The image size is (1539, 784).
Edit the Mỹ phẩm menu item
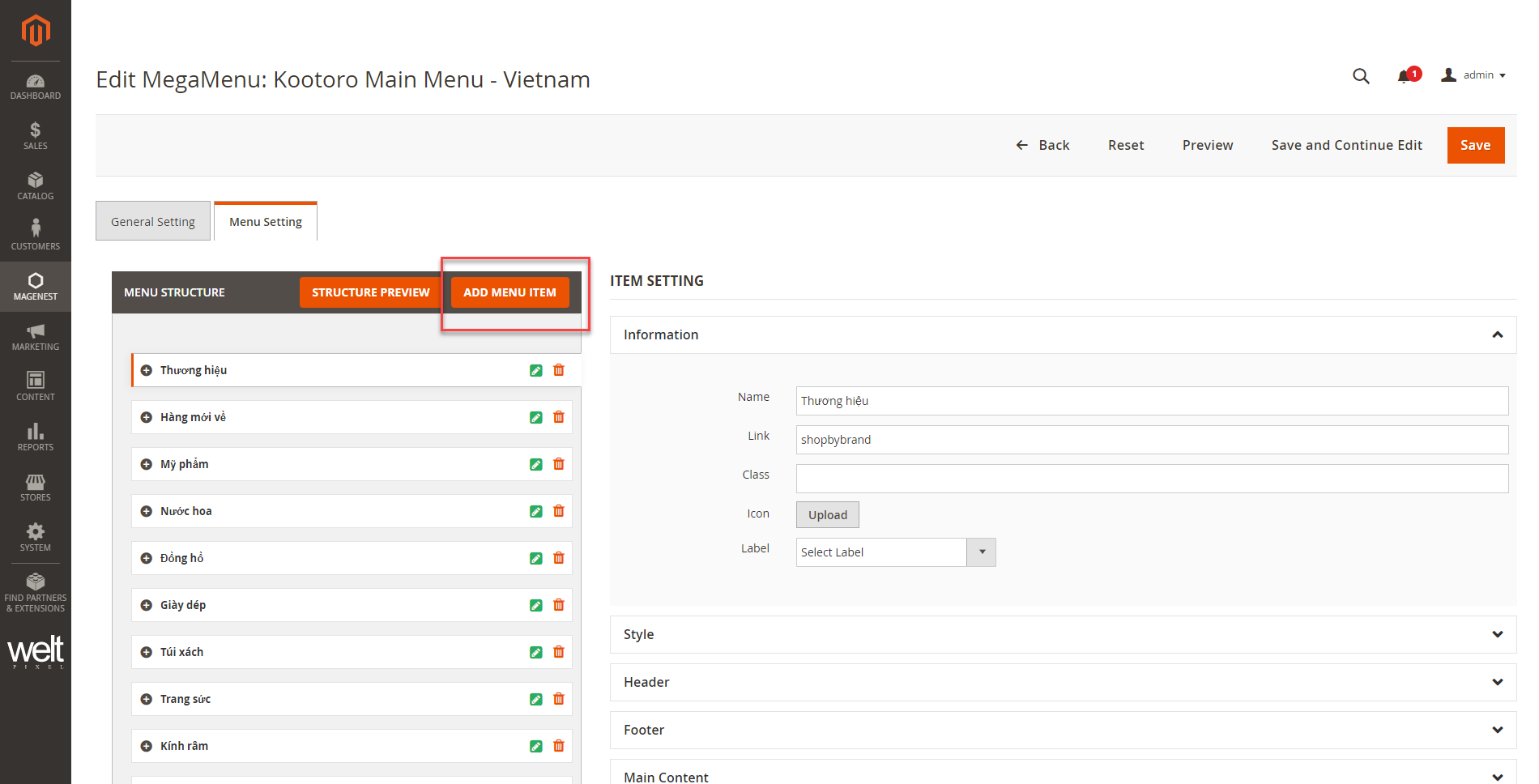tap(535, 464)
